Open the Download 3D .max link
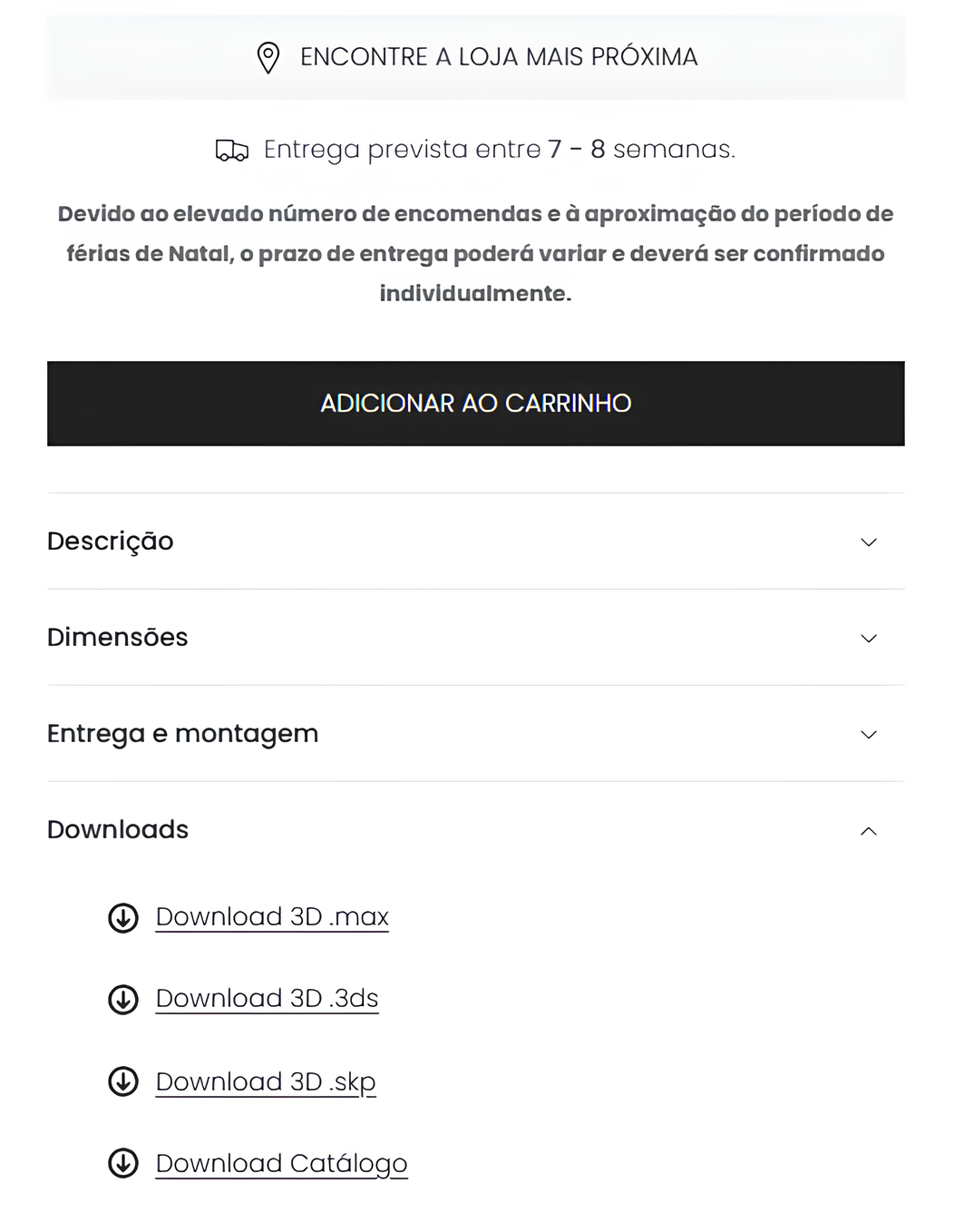954x1232 pixels. [x=272, y=917]
